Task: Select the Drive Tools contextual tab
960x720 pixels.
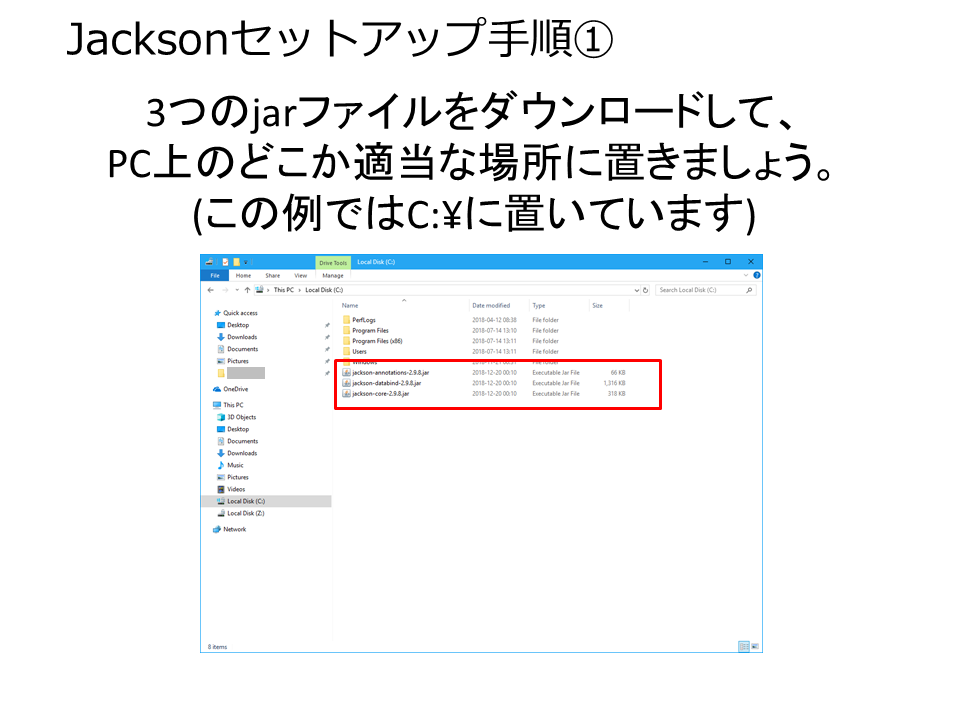Action: tap(333, 263)
